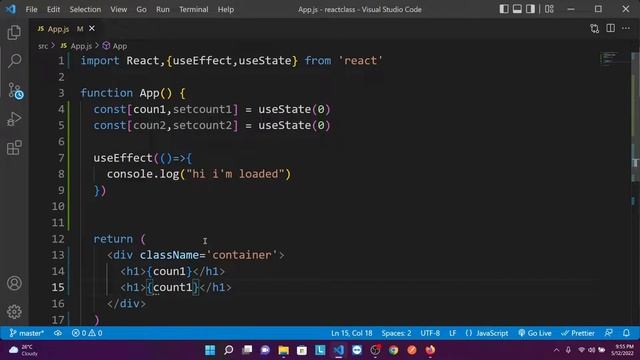Click the "hi i'm loaded" string
The width and height of the screenshot is (640, 360).
coord(235,174)
